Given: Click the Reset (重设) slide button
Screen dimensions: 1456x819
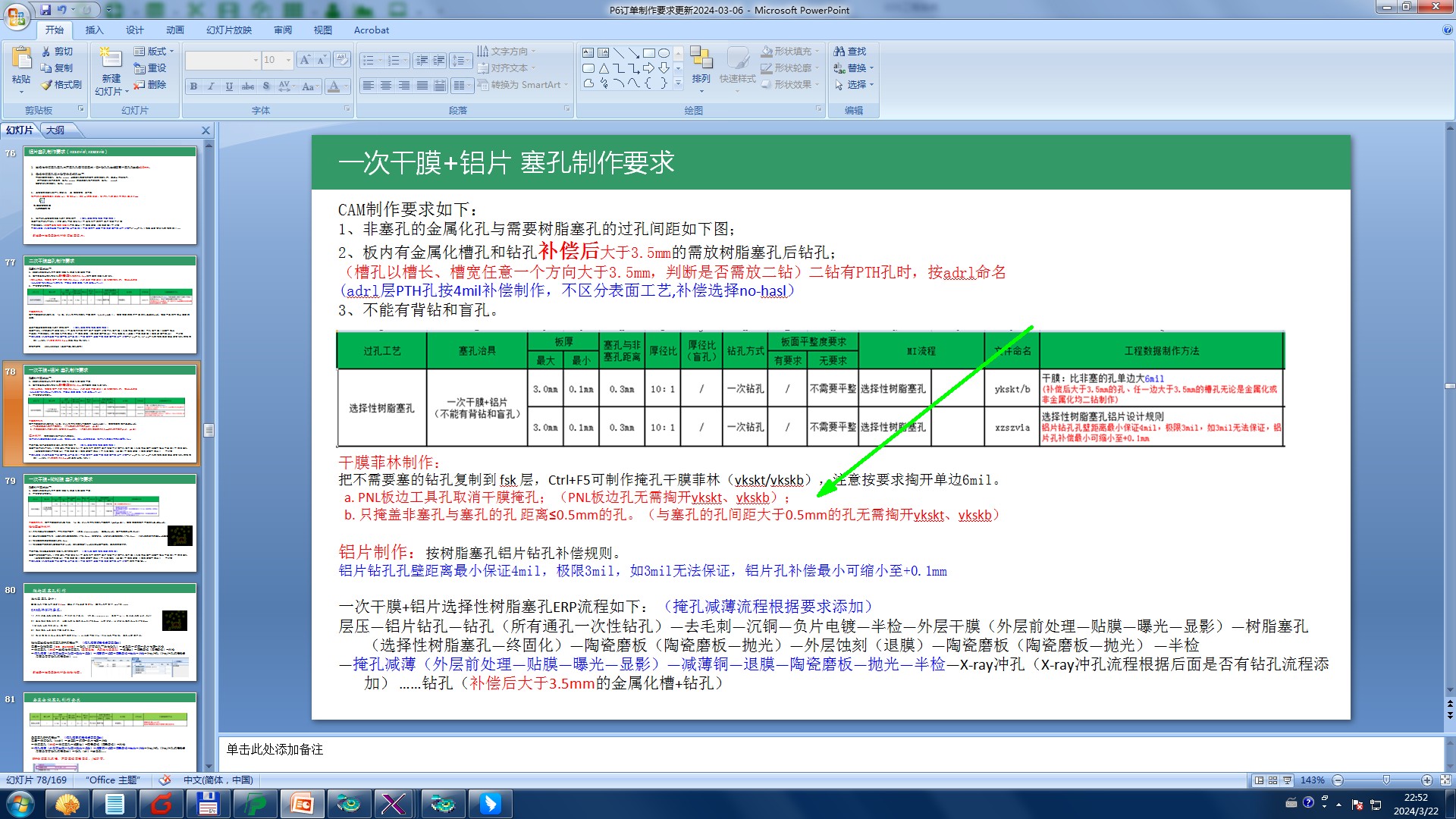Looking at the screenshot, I should click(150, 68).
